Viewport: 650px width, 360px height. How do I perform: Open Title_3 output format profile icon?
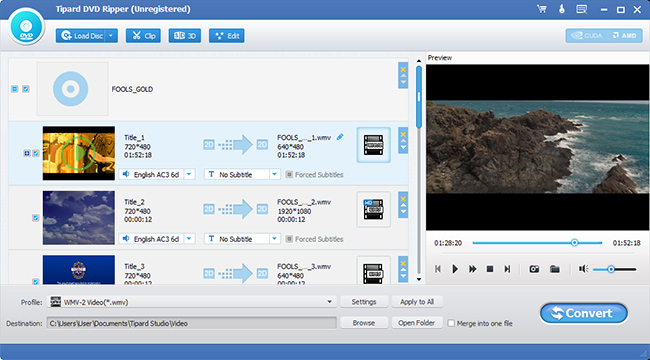tap(374, 270)
